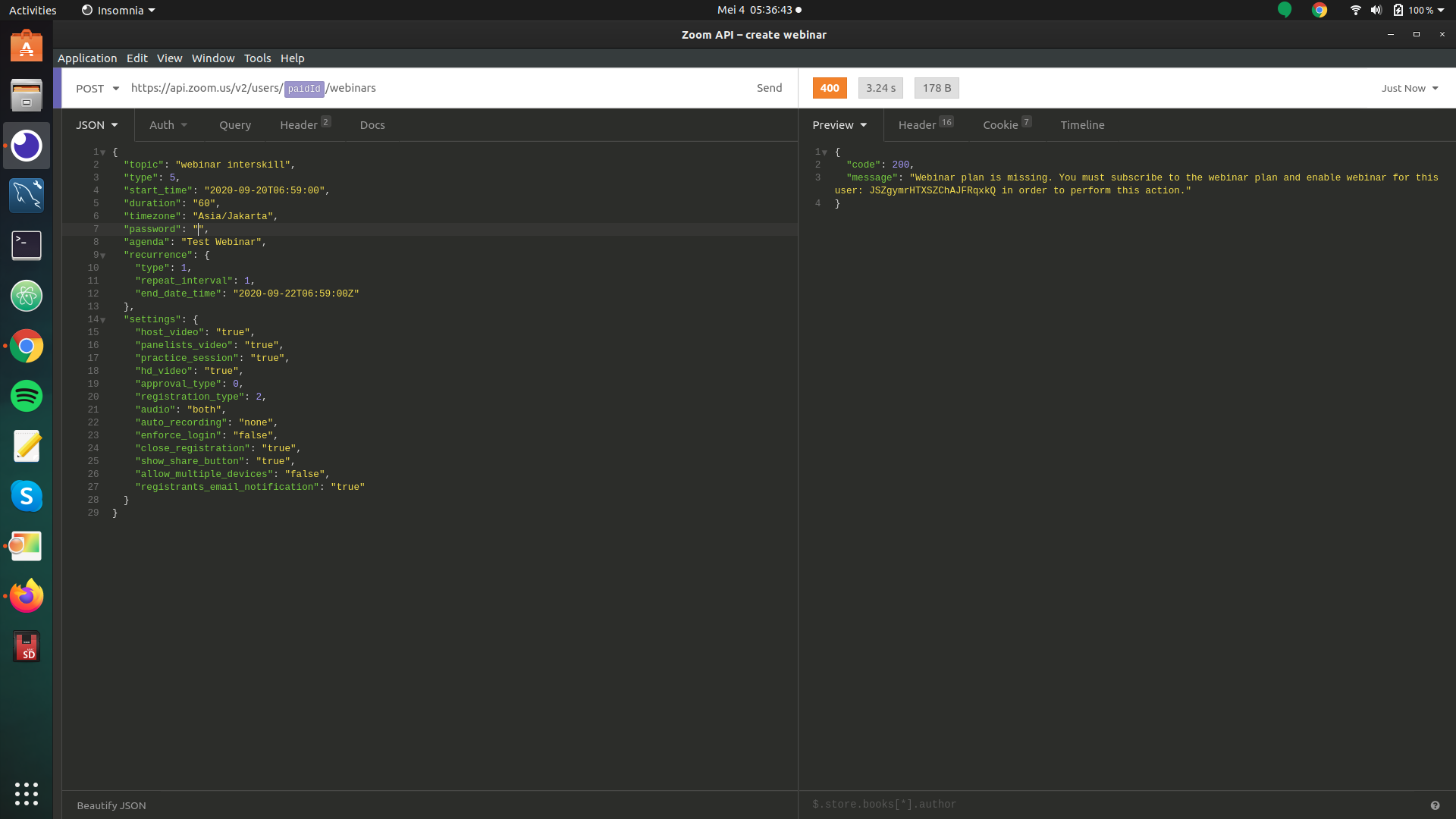The height and width of the screenshot is (819, 1456).
Task: Collapse the settings object fold arrow
Action: (x=103, y=320)
